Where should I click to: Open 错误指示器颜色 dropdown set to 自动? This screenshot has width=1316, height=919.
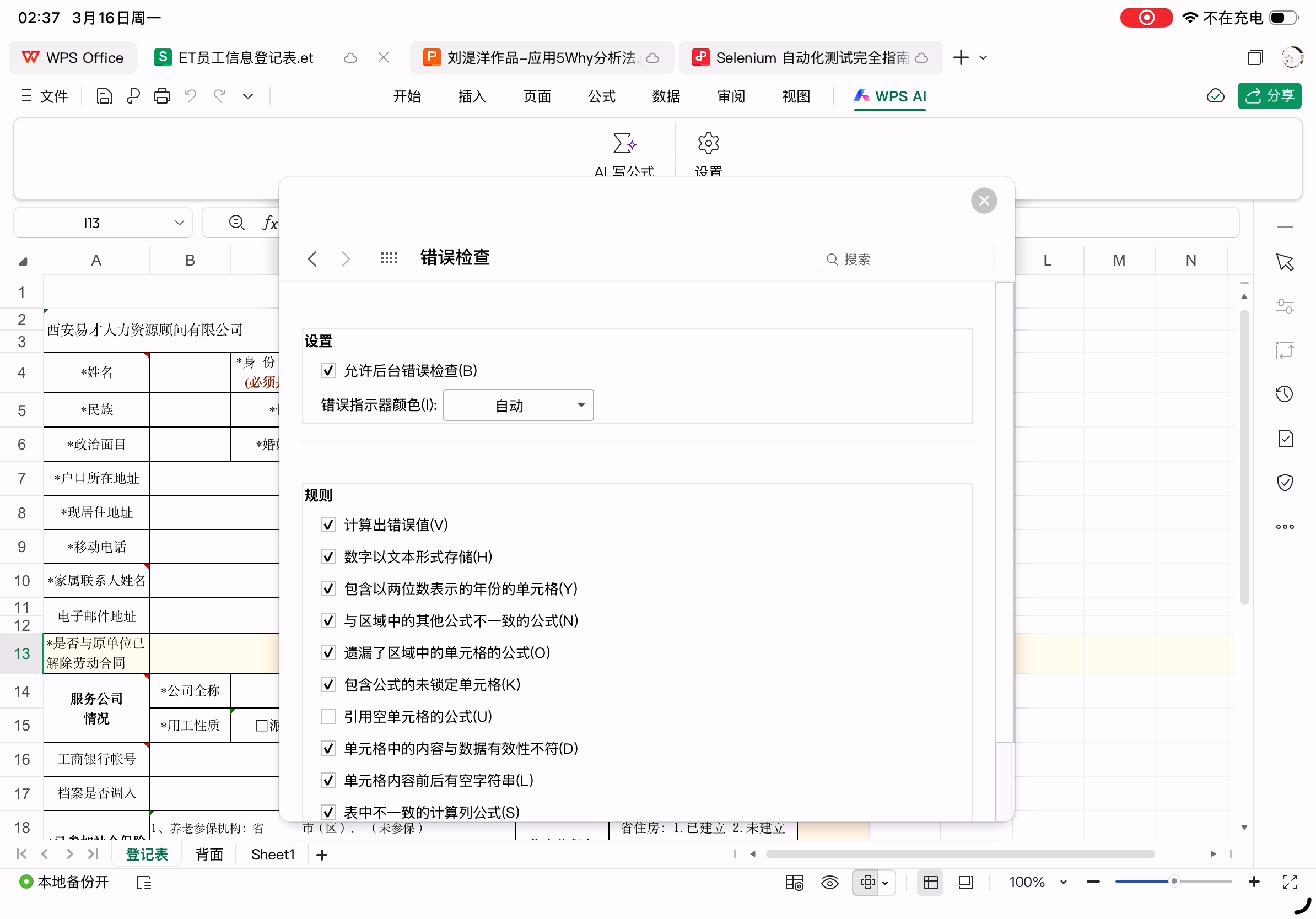point(518,406)
